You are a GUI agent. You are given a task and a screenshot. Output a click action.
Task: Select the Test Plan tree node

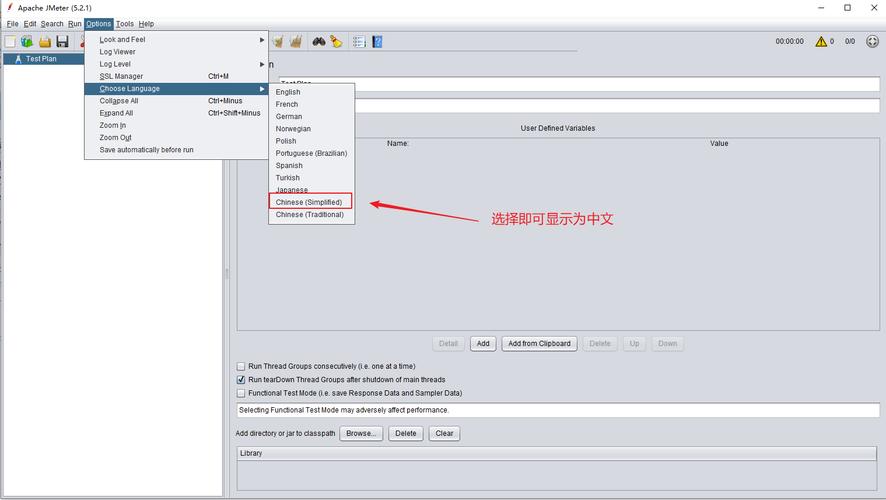coord(41,59)
